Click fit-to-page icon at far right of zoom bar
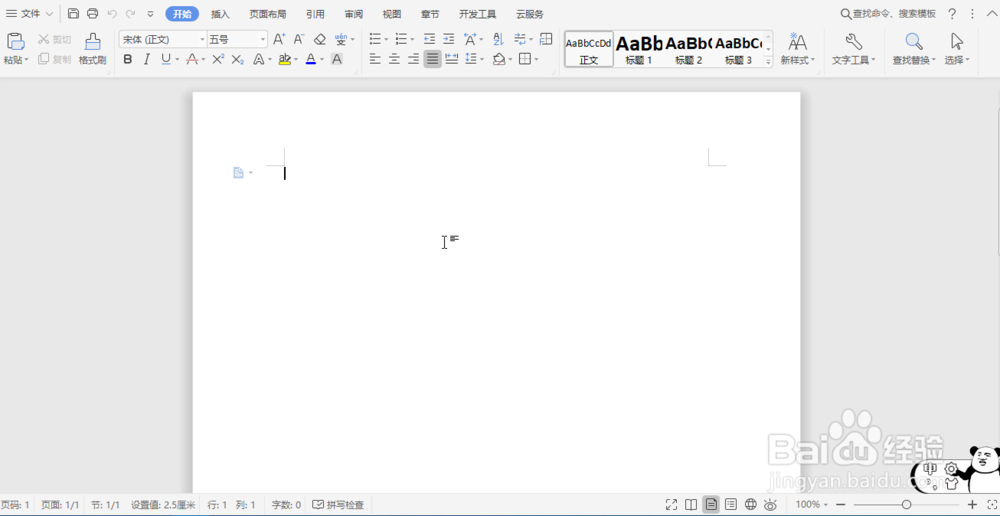The image size is (1000, 516). (991, 505)
